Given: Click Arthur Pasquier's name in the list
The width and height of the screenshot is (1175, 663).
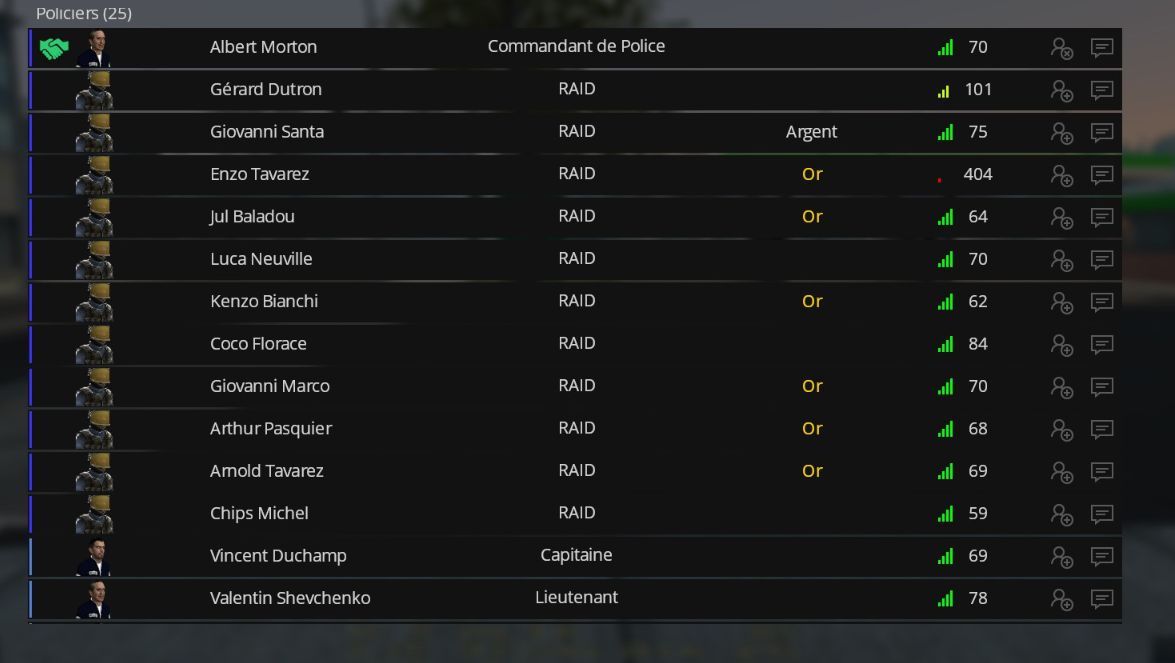Looking at the screenshot, I should click(x=271, y=429).
